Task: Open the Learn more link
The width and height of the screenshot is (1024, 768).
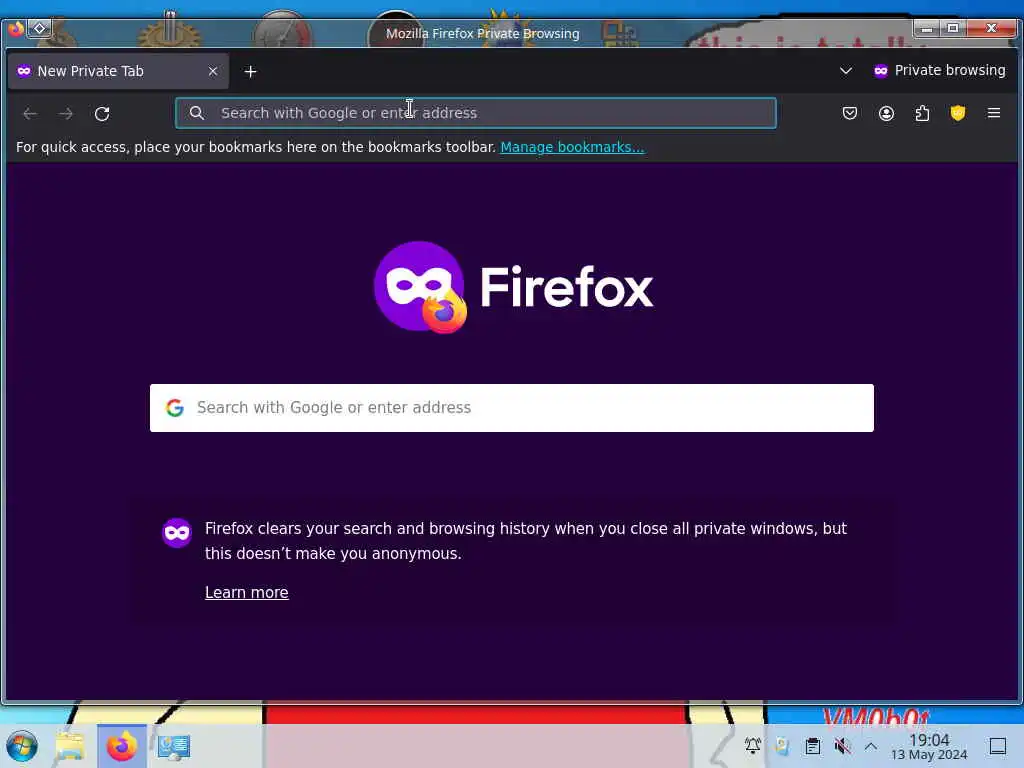Action: [x=247, y=592]
